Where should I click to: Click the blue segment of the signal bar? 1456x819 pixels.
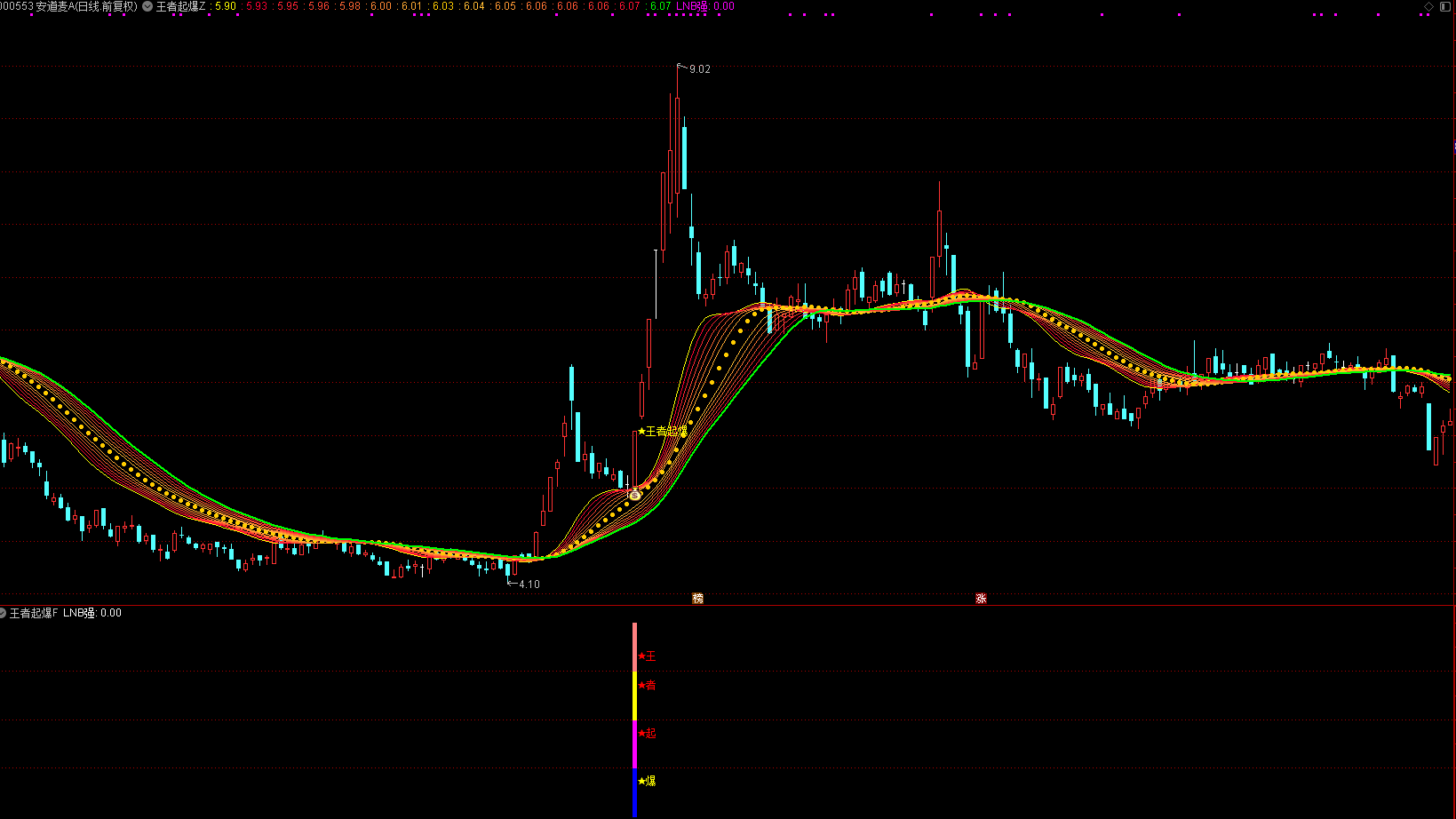634,792
